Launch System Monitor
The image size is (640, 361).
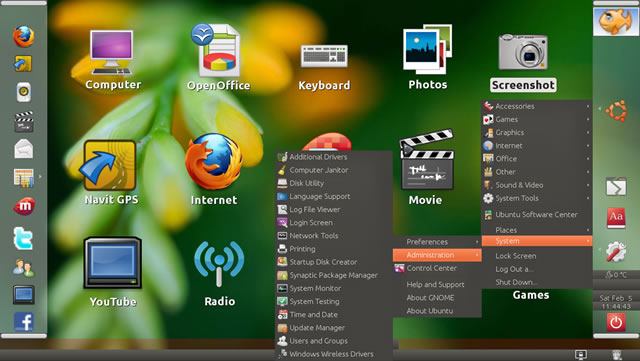pyautogui.click(x=334, y=288)
